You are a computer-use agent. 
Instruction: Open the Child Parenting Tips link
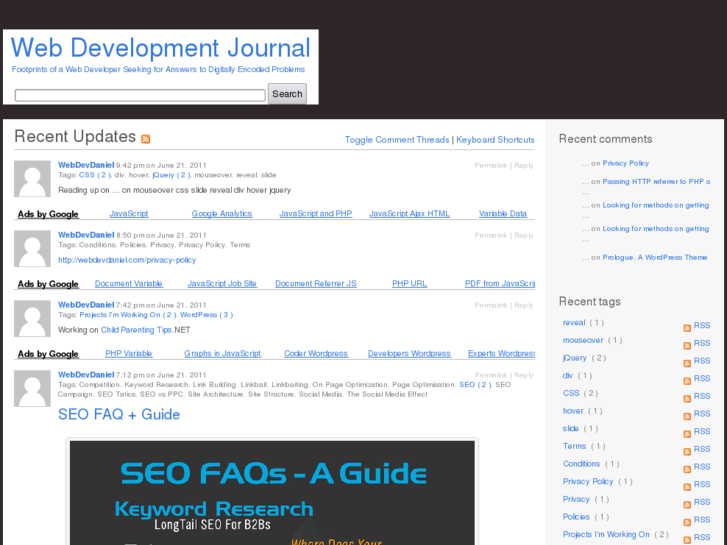point(137,330)
